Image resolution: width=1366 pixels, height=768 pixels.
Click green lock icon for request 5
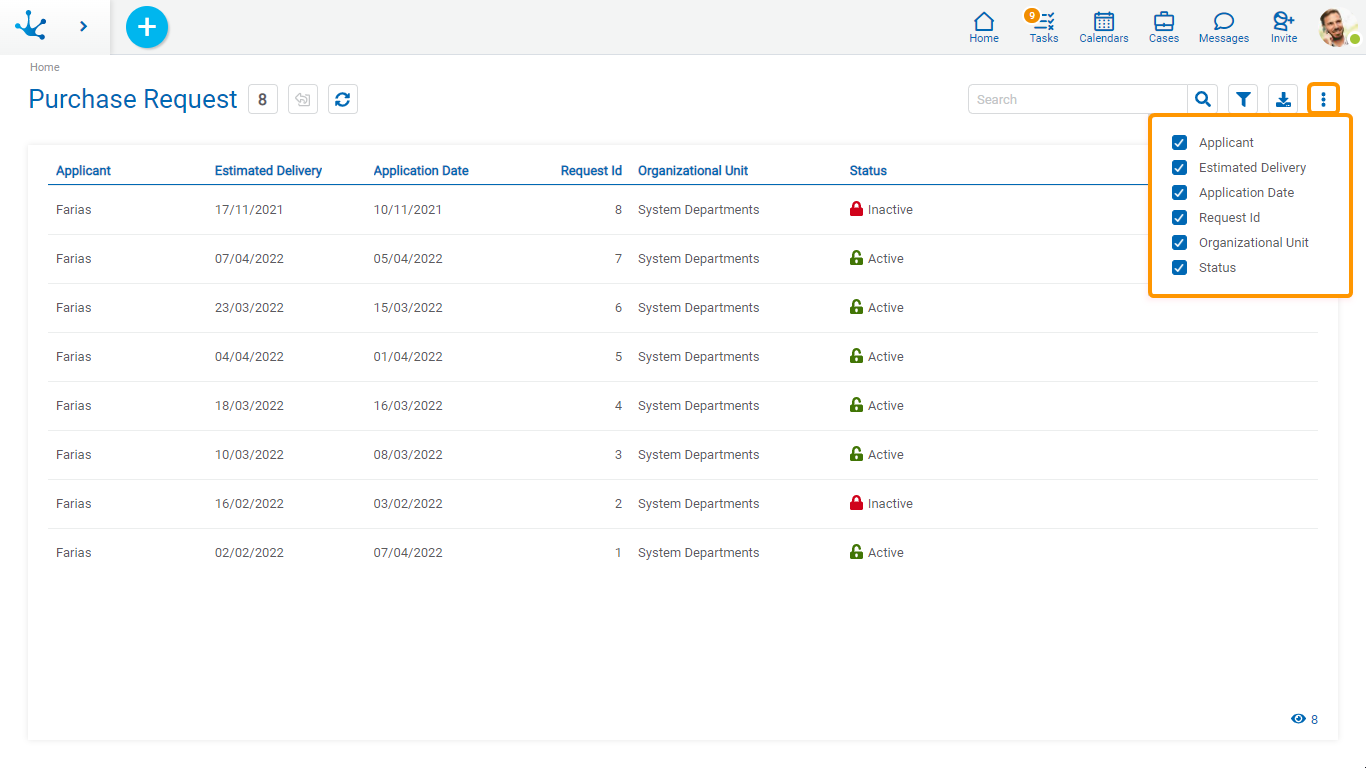(856, 356)
